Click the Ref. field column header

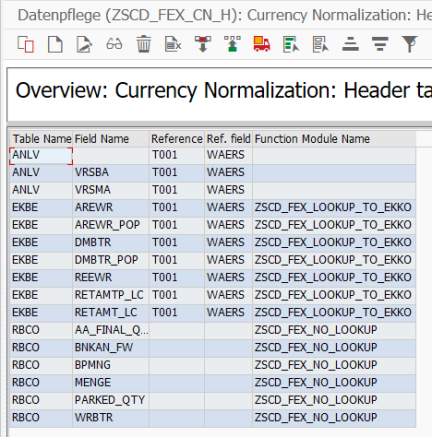coord(228,139)
